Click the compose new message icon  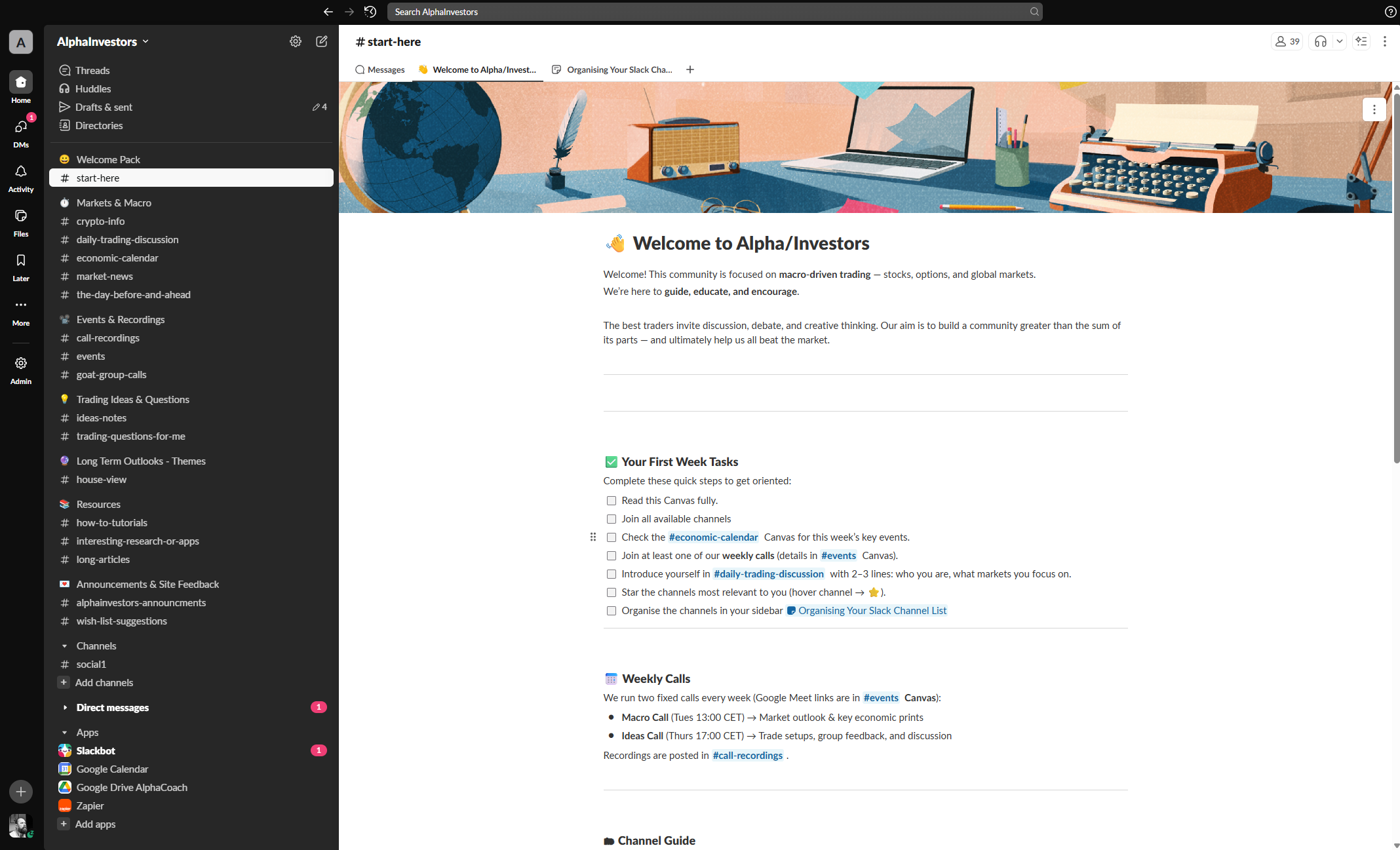(321, 41)
